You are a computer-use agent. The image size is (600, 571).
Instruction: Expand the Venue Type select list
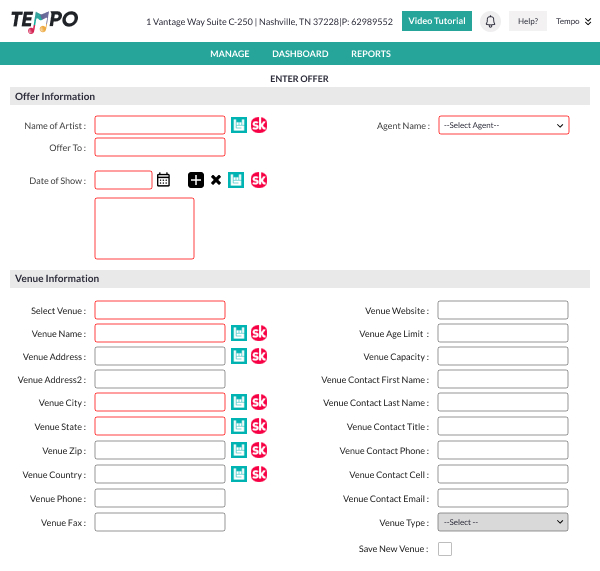tap(502, 522)
